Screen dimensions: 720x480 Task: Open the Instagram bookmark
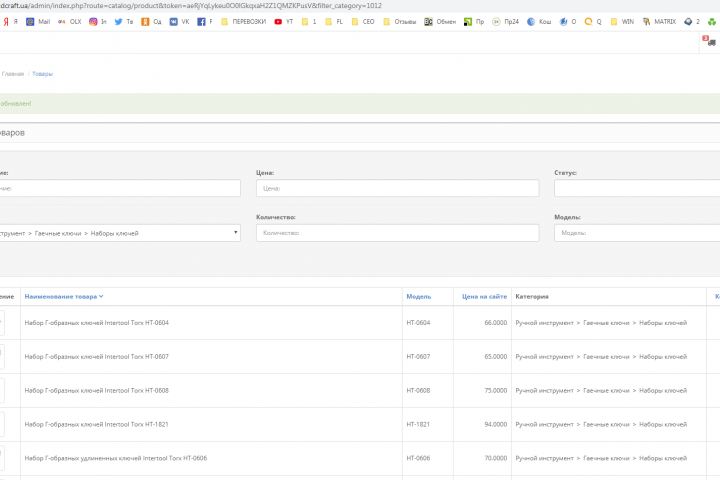(x=98, y=22)
